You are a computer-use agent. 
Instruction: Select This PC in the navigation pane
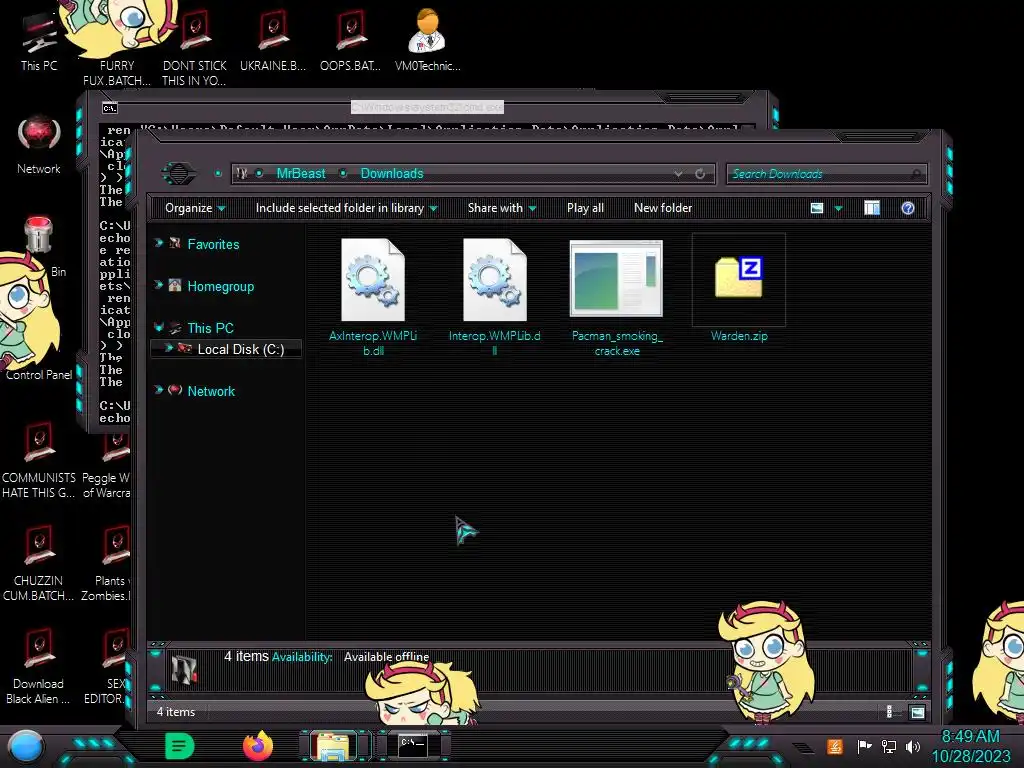[210, 328]
